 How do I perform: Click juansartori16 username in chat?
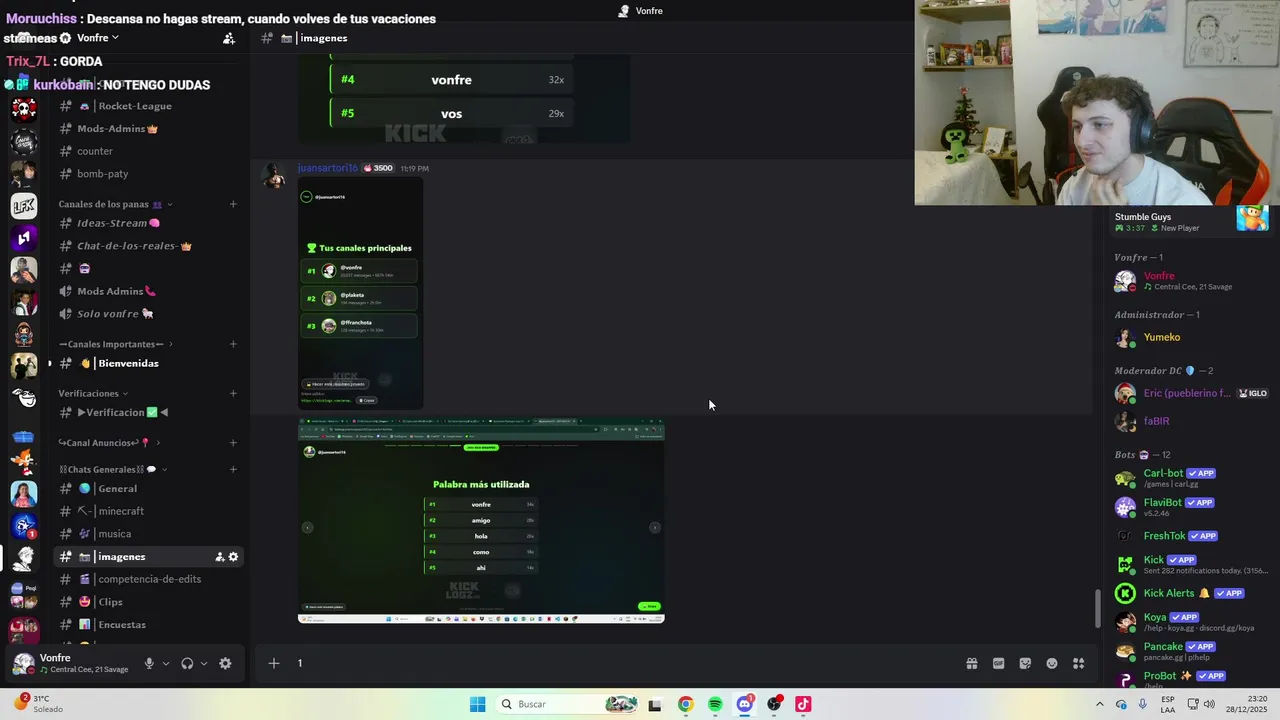[x=327, y=168]
